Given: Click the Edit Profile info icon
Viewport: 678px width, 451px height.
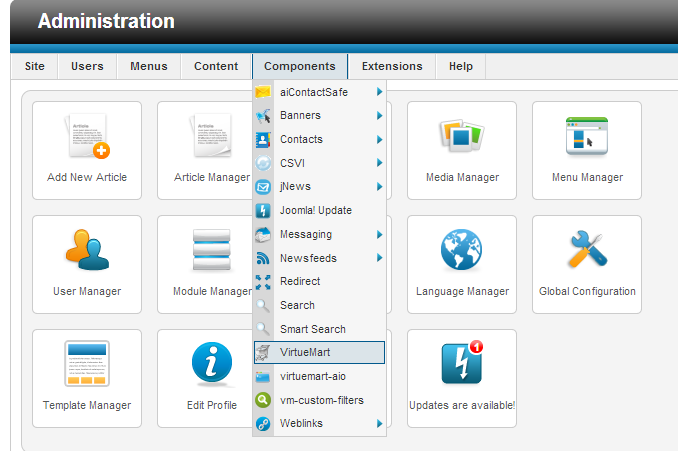Looking at the screenshot, I should click(x=212, y=362).
